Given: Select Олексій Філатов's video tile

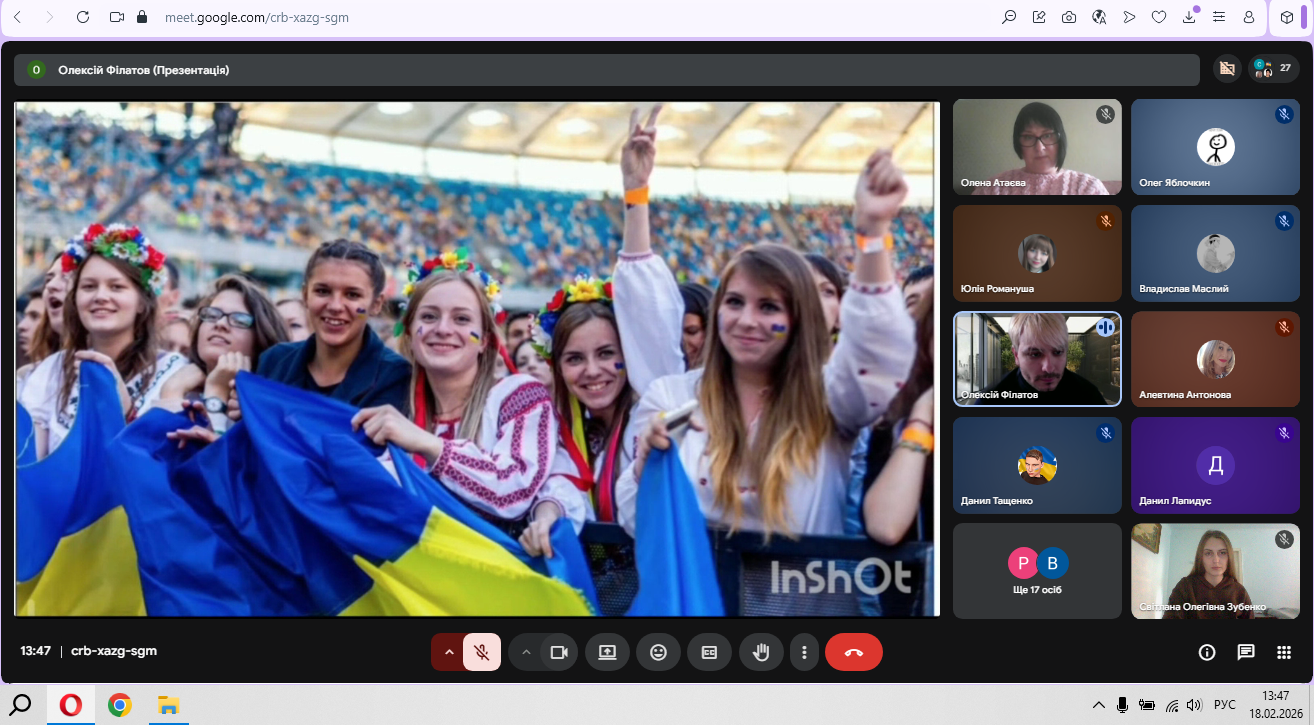Looking at the screenshot, I should 1037,359.
